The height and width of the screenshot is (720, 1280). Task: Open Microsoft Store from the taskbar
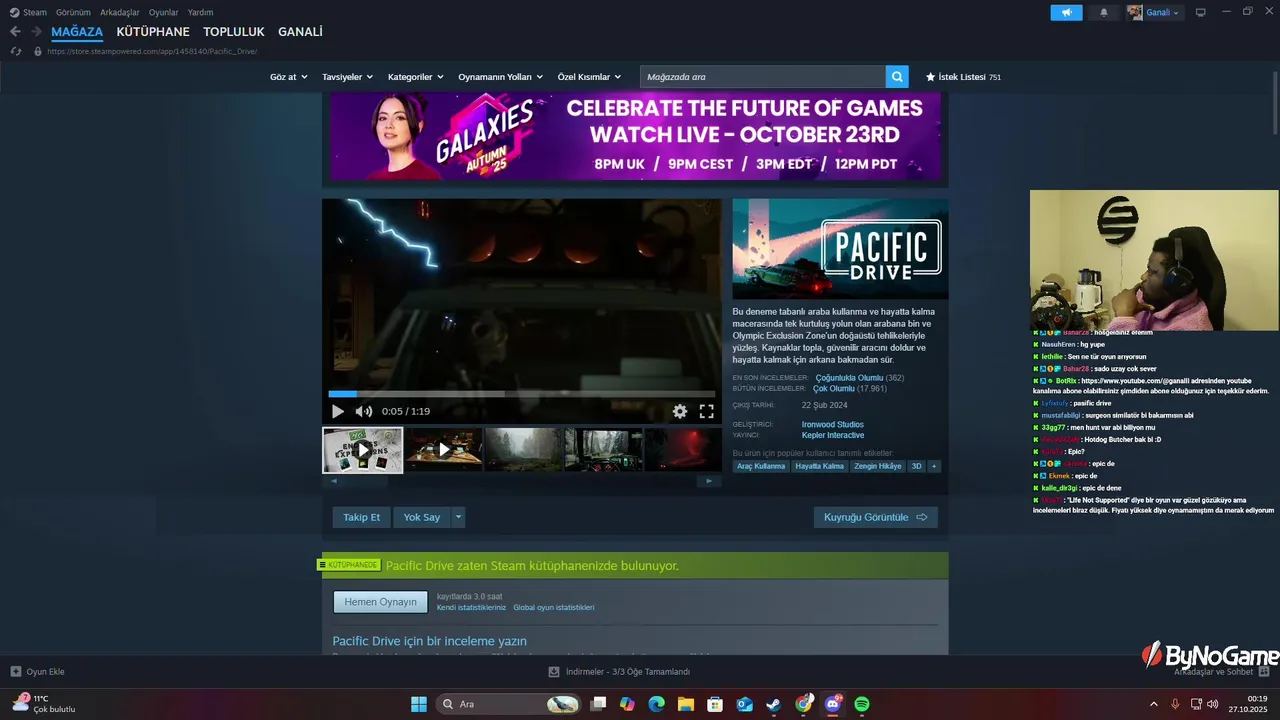coord(715,704)
